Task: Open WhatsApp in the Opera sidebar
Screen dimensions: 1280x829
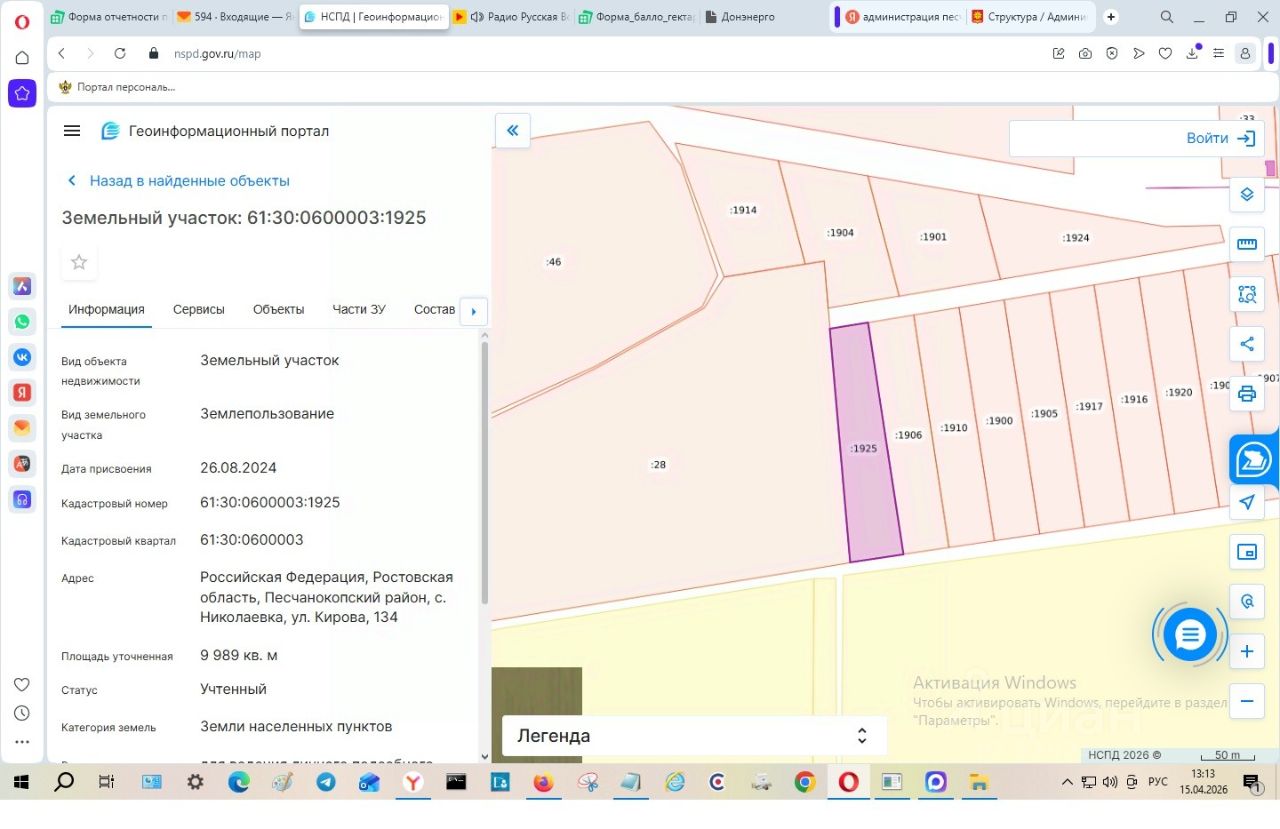Action: (x=22, y=322)
